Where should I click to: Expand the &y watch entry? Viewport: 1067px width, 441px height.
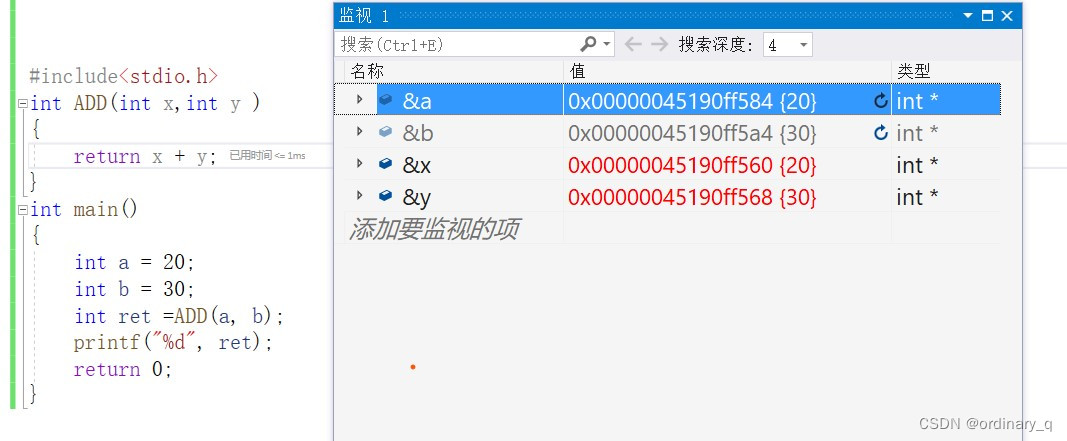coord(359,195)
